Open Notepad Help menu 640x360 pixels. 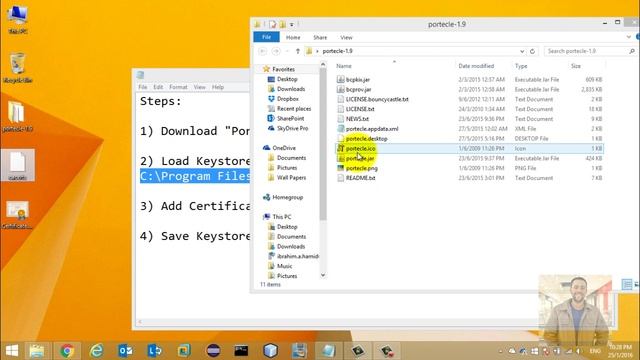[x=218, y=87]
